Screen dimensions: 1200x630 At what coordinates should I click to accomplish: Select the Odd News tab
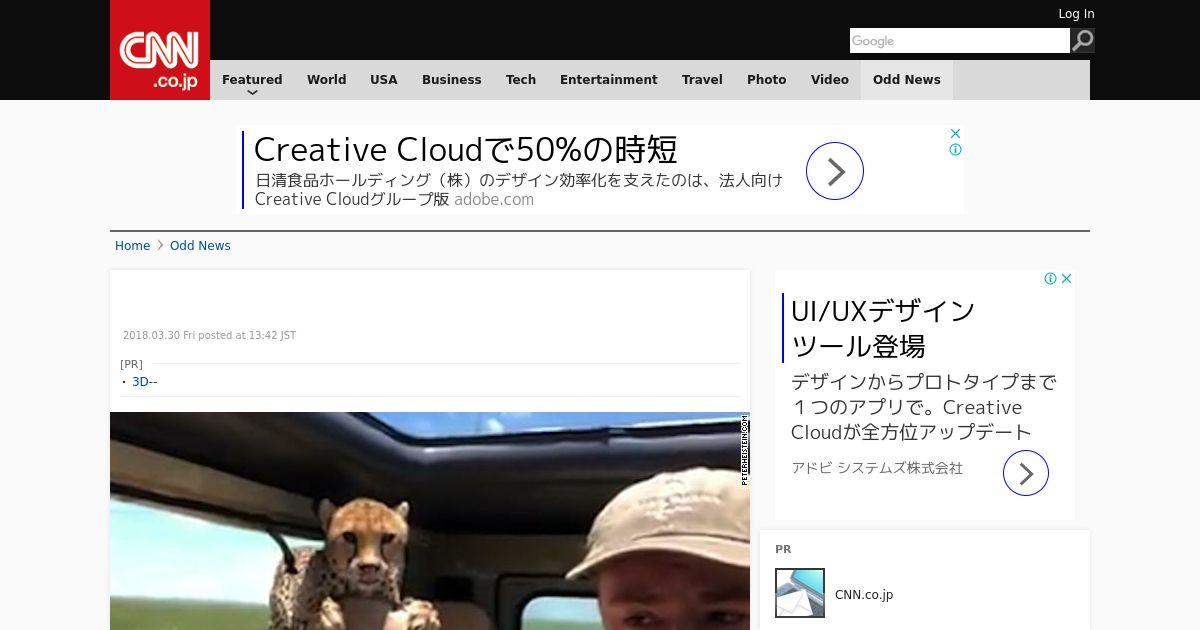[x=907, y=80]
